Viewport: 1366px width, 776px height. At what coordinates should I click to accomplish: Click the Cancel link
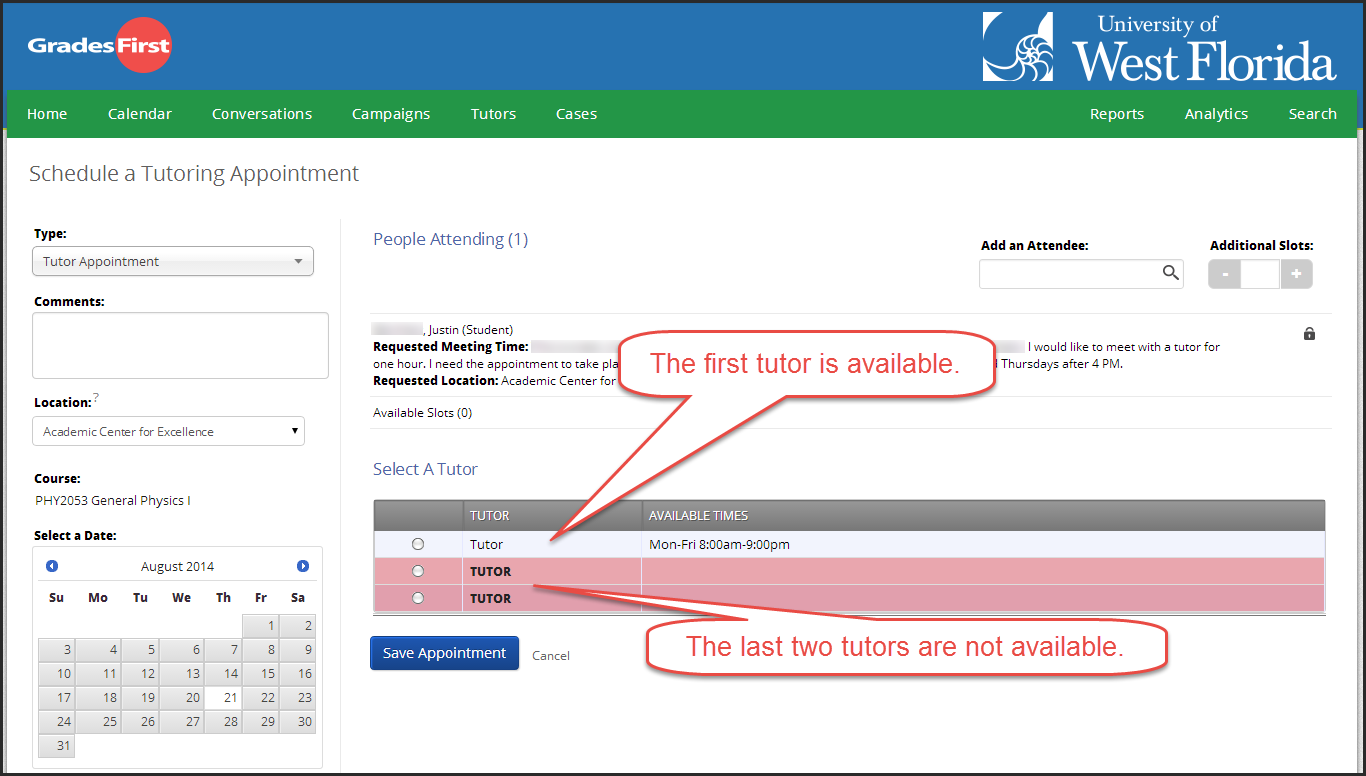[x=551, y=656]
